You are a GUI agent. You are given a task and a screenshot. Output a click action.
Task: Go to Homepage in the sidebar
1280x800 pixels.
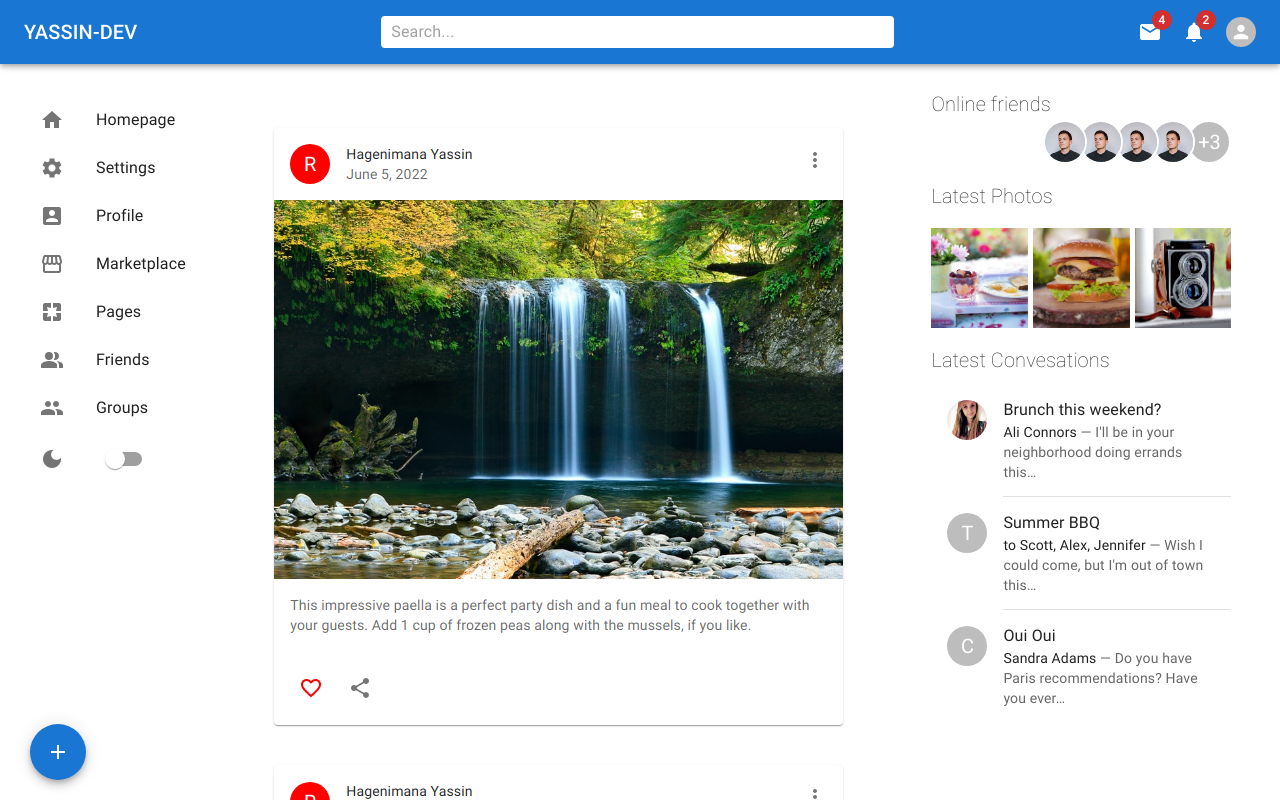click(x=135, y=120)
